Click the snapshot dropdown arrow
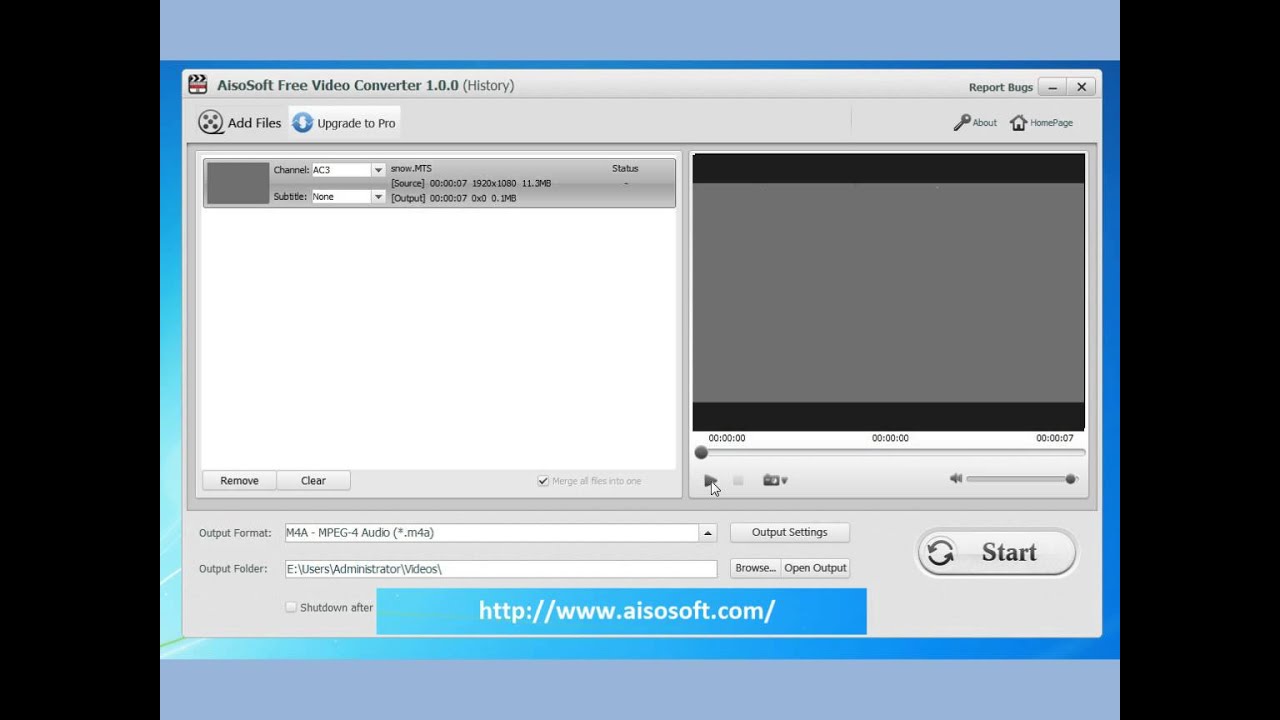 coord(784,481)
